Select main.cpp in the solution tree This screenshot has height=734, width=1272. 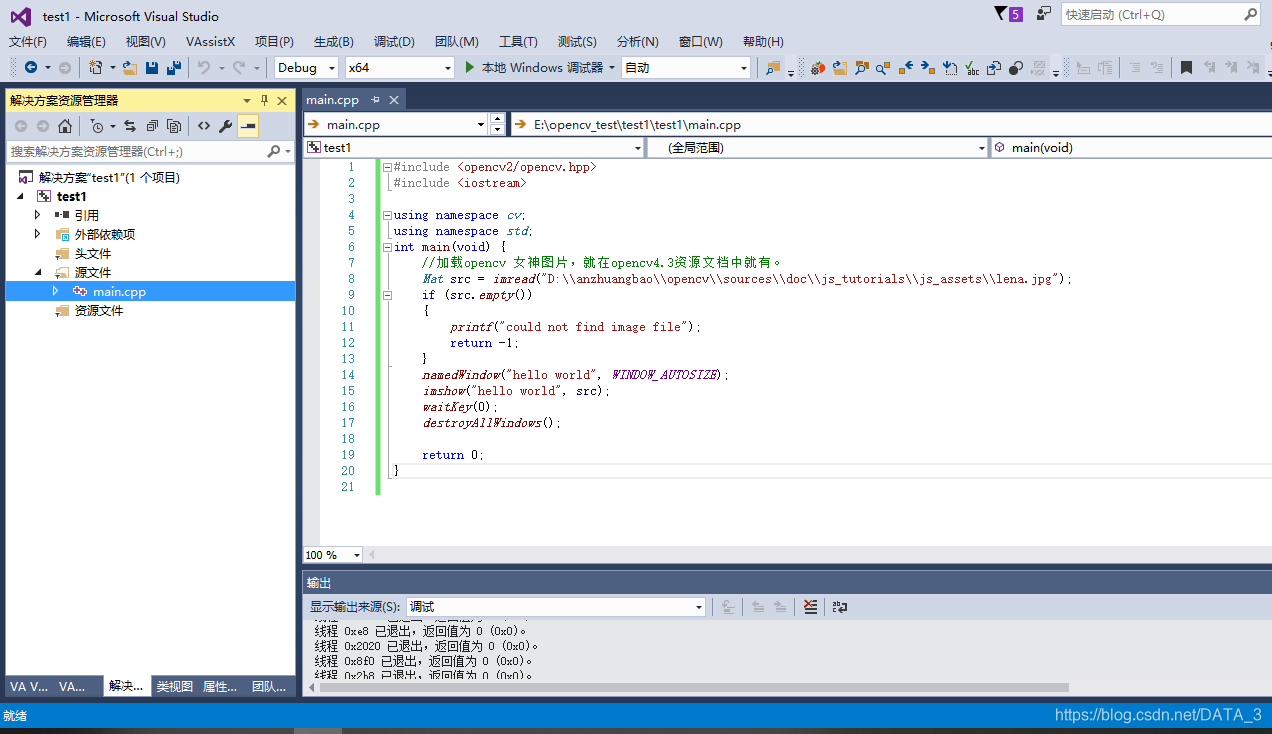coord(119,291)
